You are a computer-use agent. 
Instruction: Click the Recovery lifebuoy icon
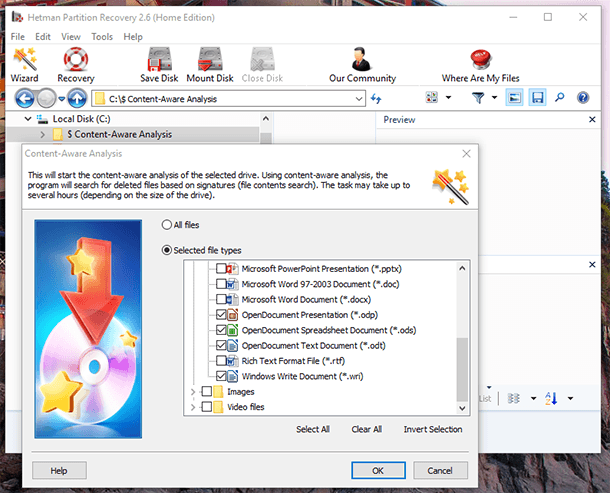tap(76, 60)
